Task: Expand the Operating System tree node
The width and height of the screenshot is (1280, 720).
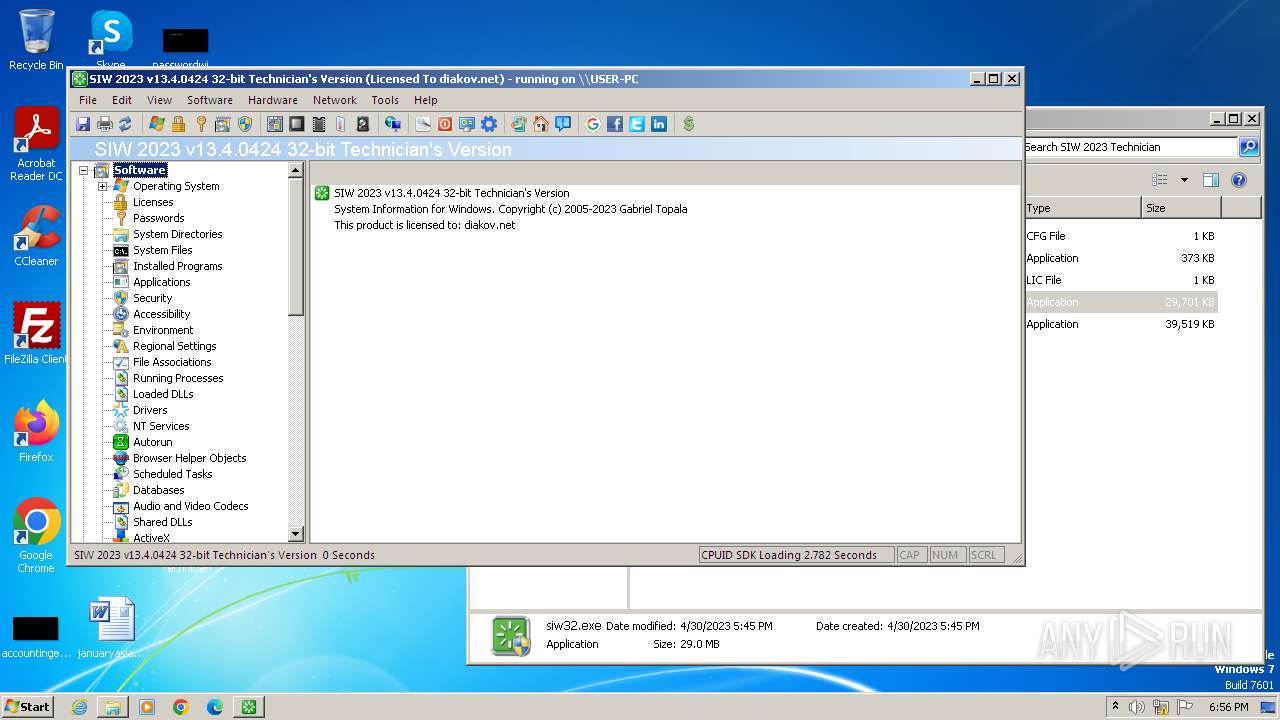Action: click(102, 186)
